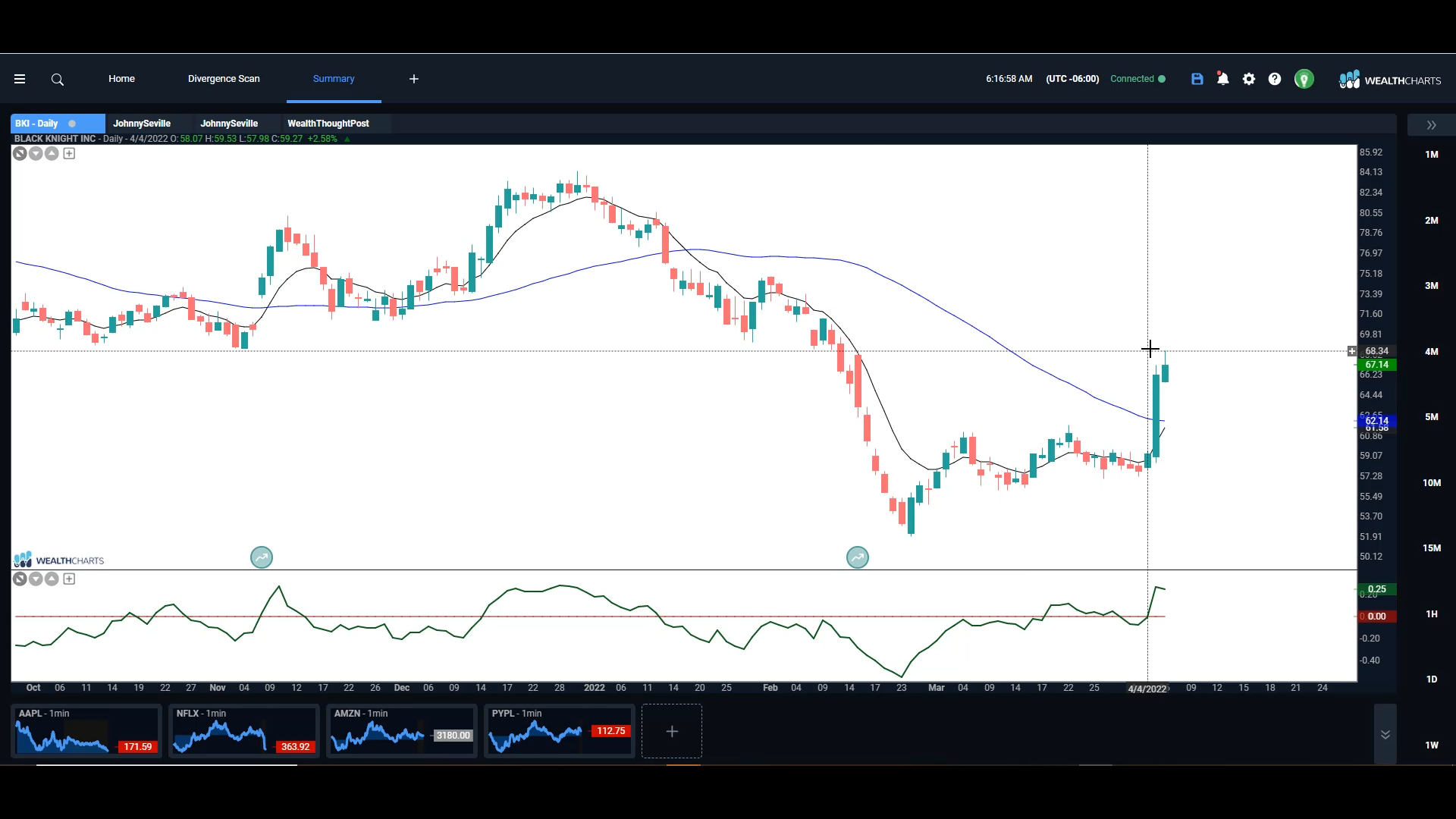This screenshot has width=1456, height=819.
Task: Set timeframe to 3M
Action: coord(1432,286)
